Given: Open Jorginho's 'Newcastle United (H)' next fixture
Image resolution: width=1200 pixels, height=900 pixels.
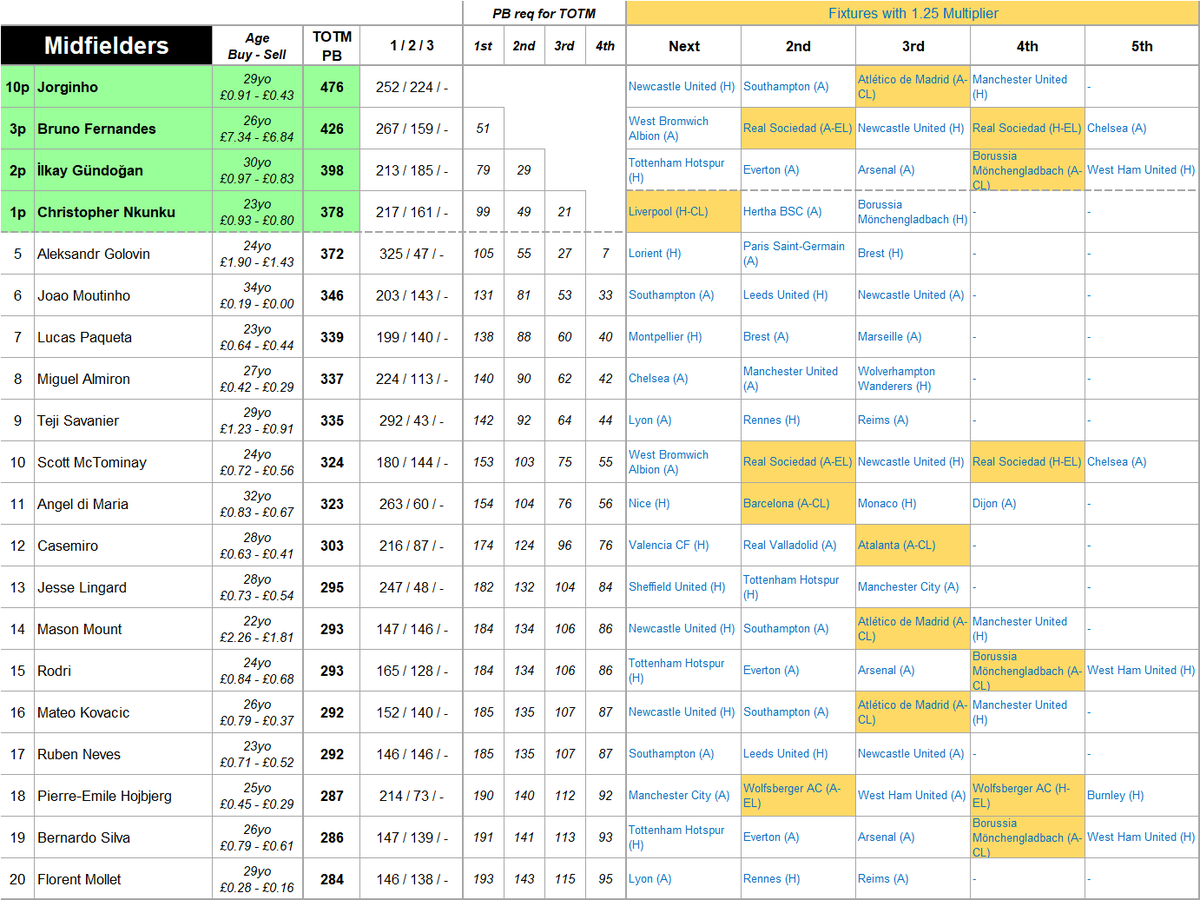Looking at the screenshot, I should [x=682, y=87].
